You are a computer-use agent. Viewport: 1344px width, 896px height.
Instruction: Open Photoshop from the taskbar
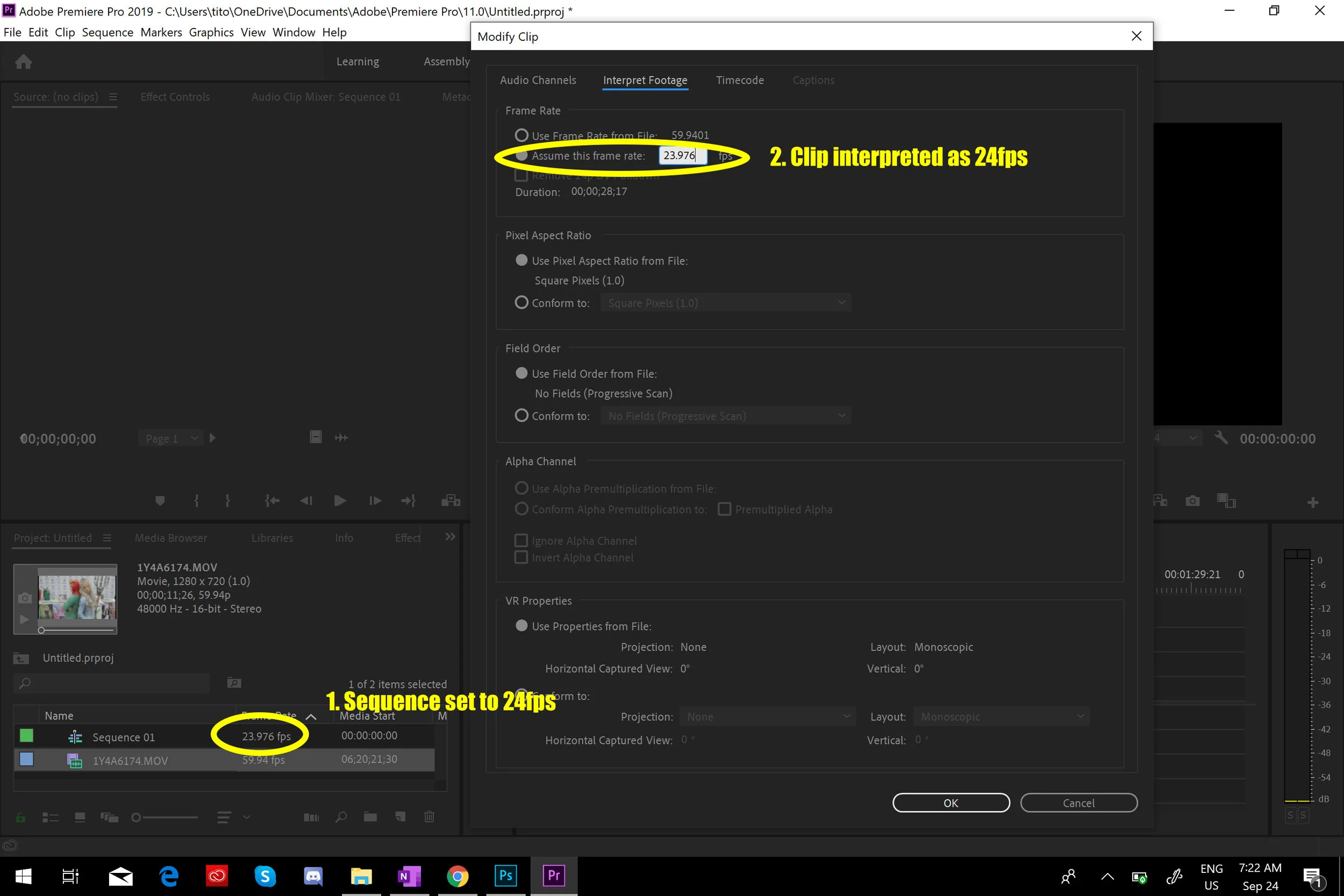tap(506, 876)
